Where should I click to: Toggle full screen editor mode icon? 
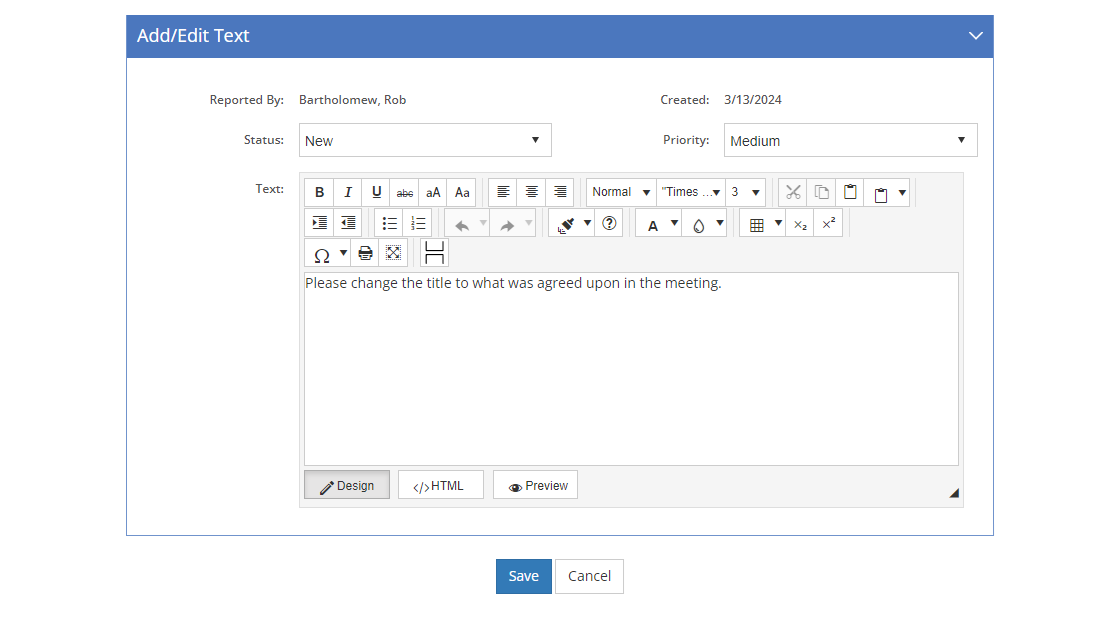click(393, 253)
